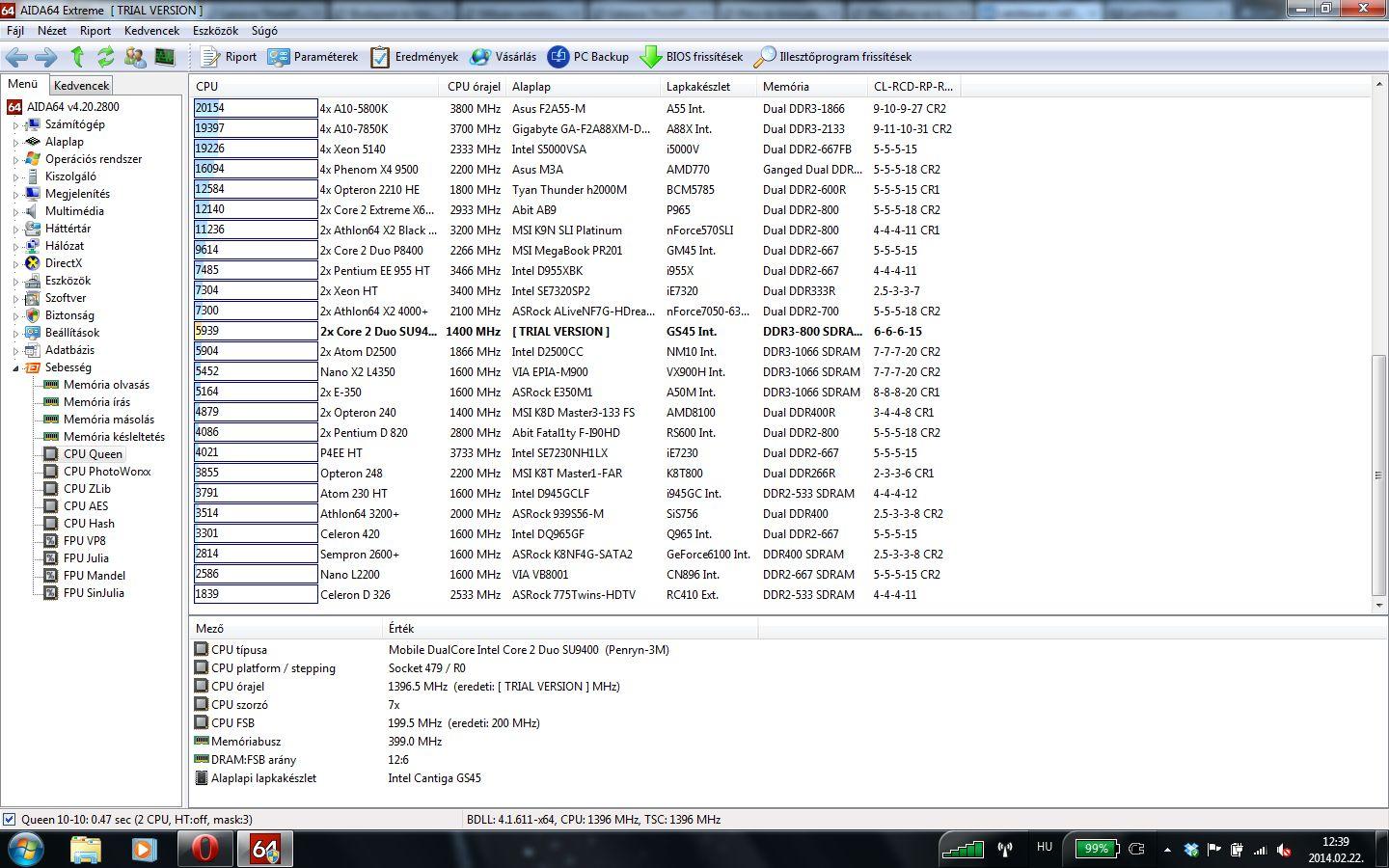This screenshot has width=1389, height=868.
Task: Select CPU PhotoWorxx benchmark
Action: 107,472
